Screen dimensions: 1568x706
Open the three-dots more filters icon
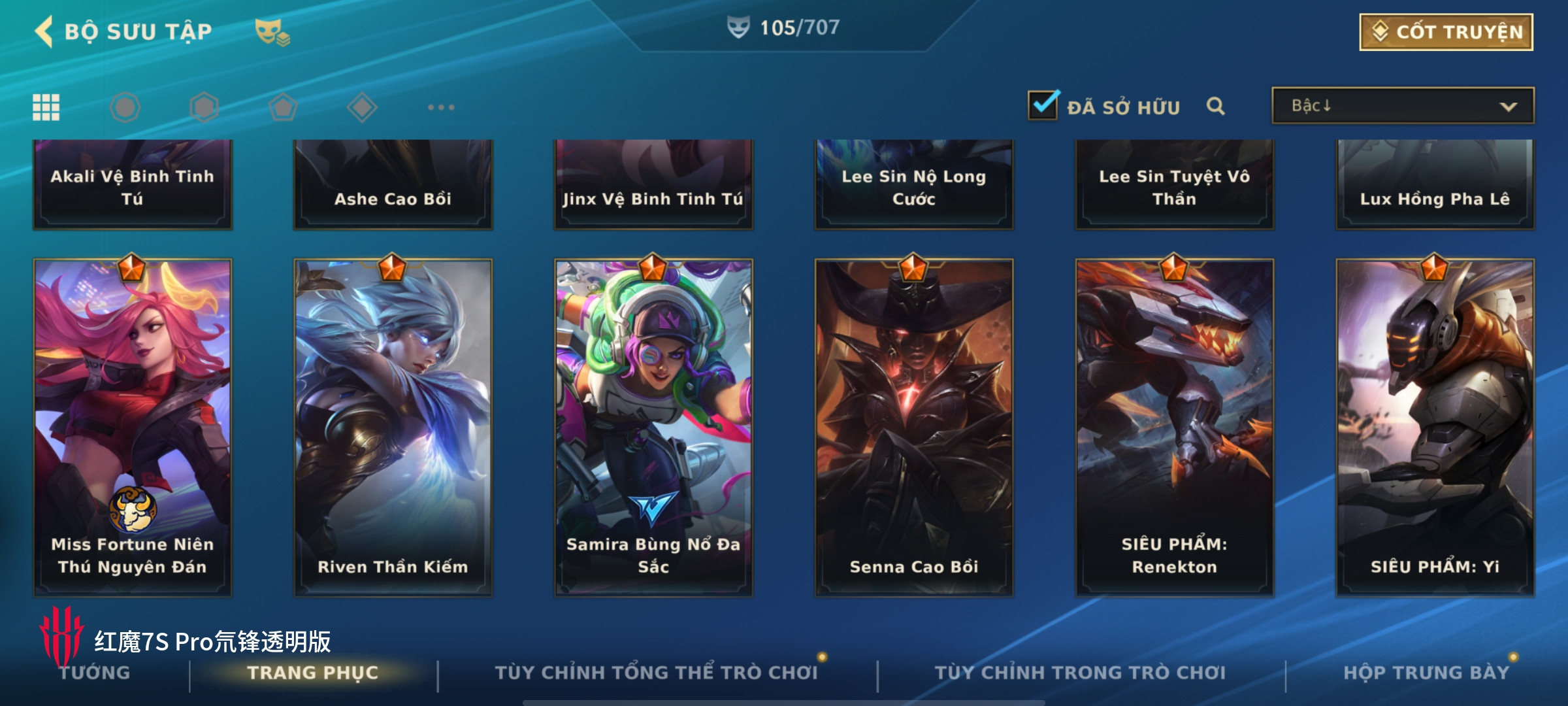(441, 107)
